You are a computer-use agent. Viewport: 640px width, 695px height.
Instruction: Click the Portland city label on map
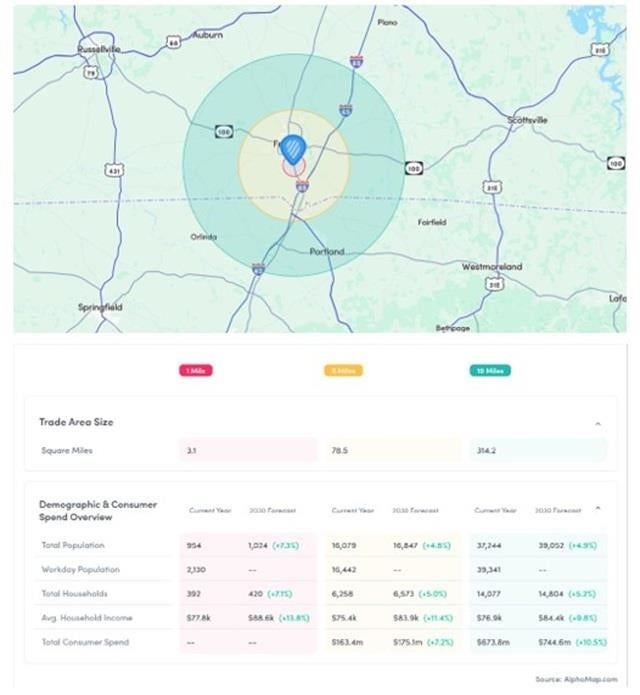(327, 251)
